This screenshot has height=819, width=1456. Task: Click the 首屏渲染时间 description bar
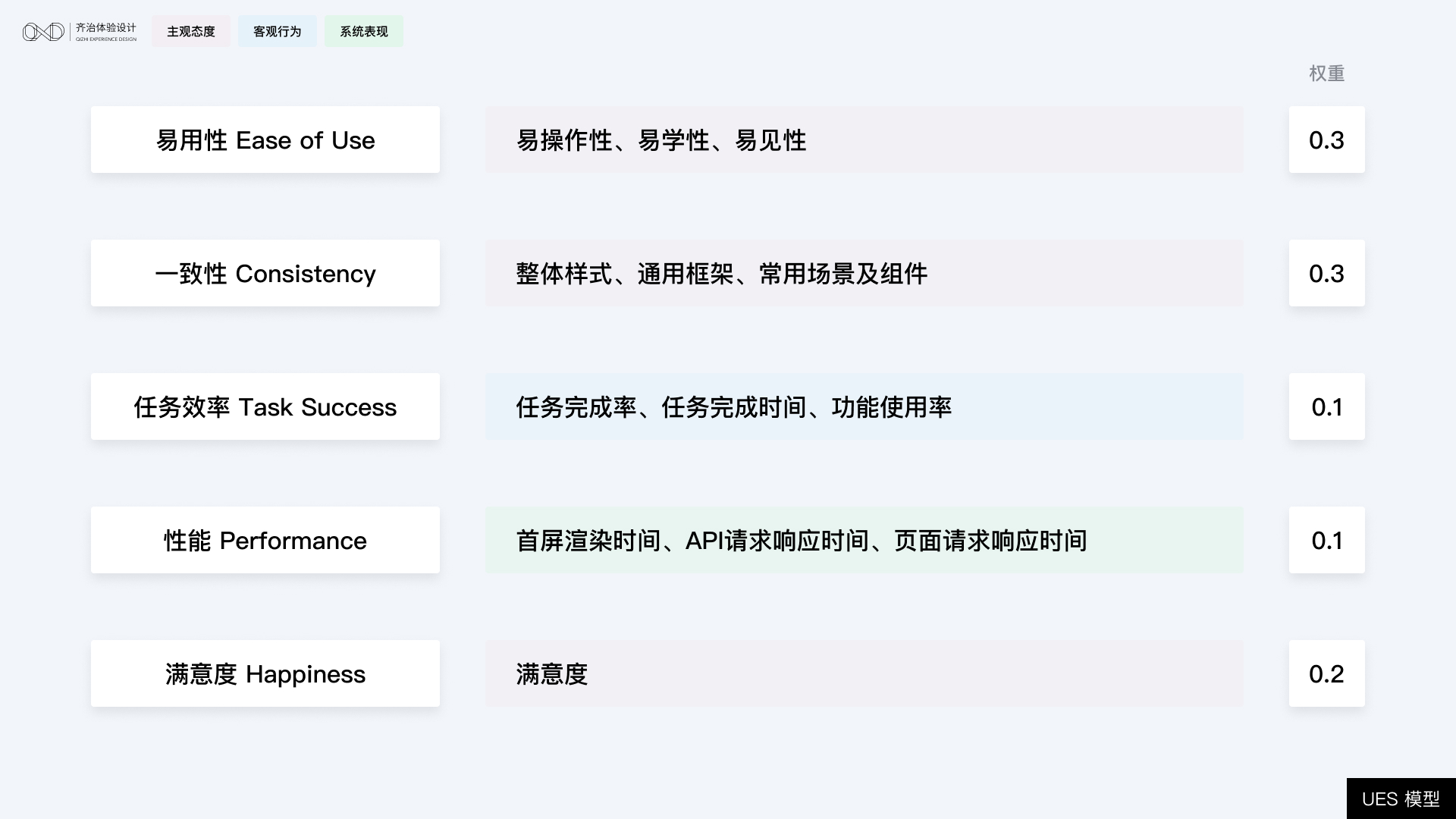tap(864, 541)
